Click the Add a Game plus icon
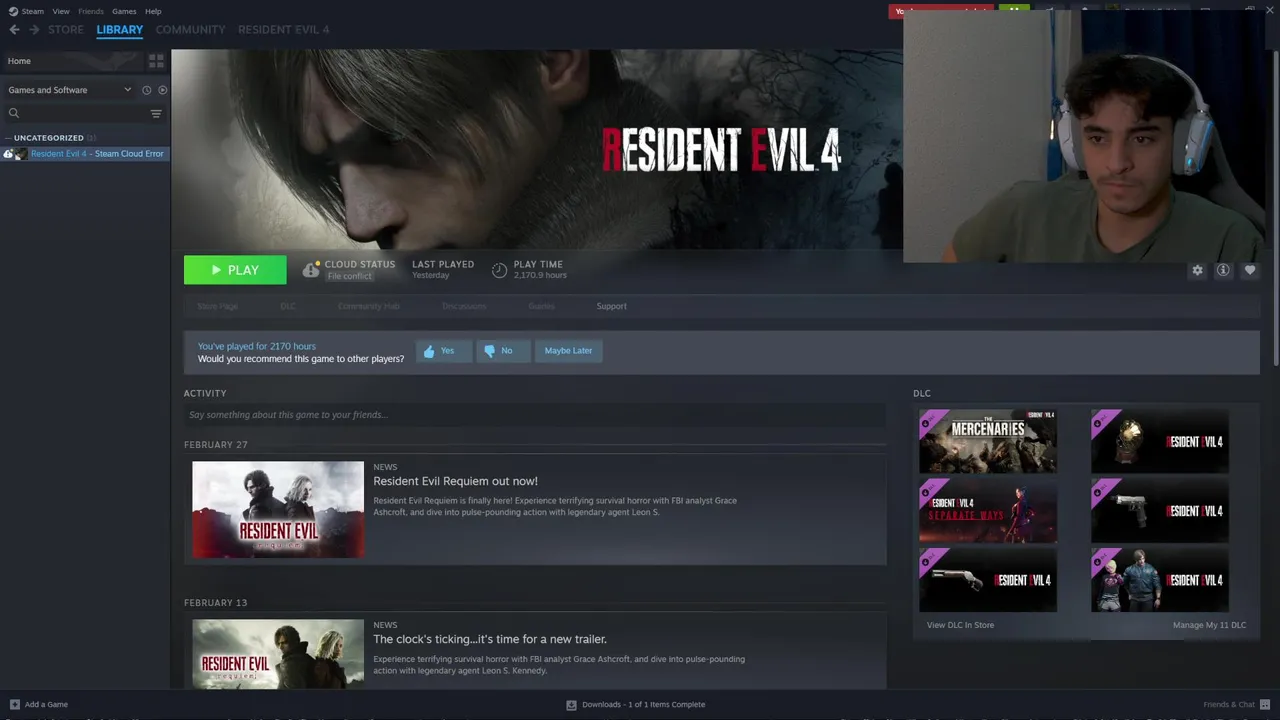Screen dimensions: 1280x720 [14, 704]
